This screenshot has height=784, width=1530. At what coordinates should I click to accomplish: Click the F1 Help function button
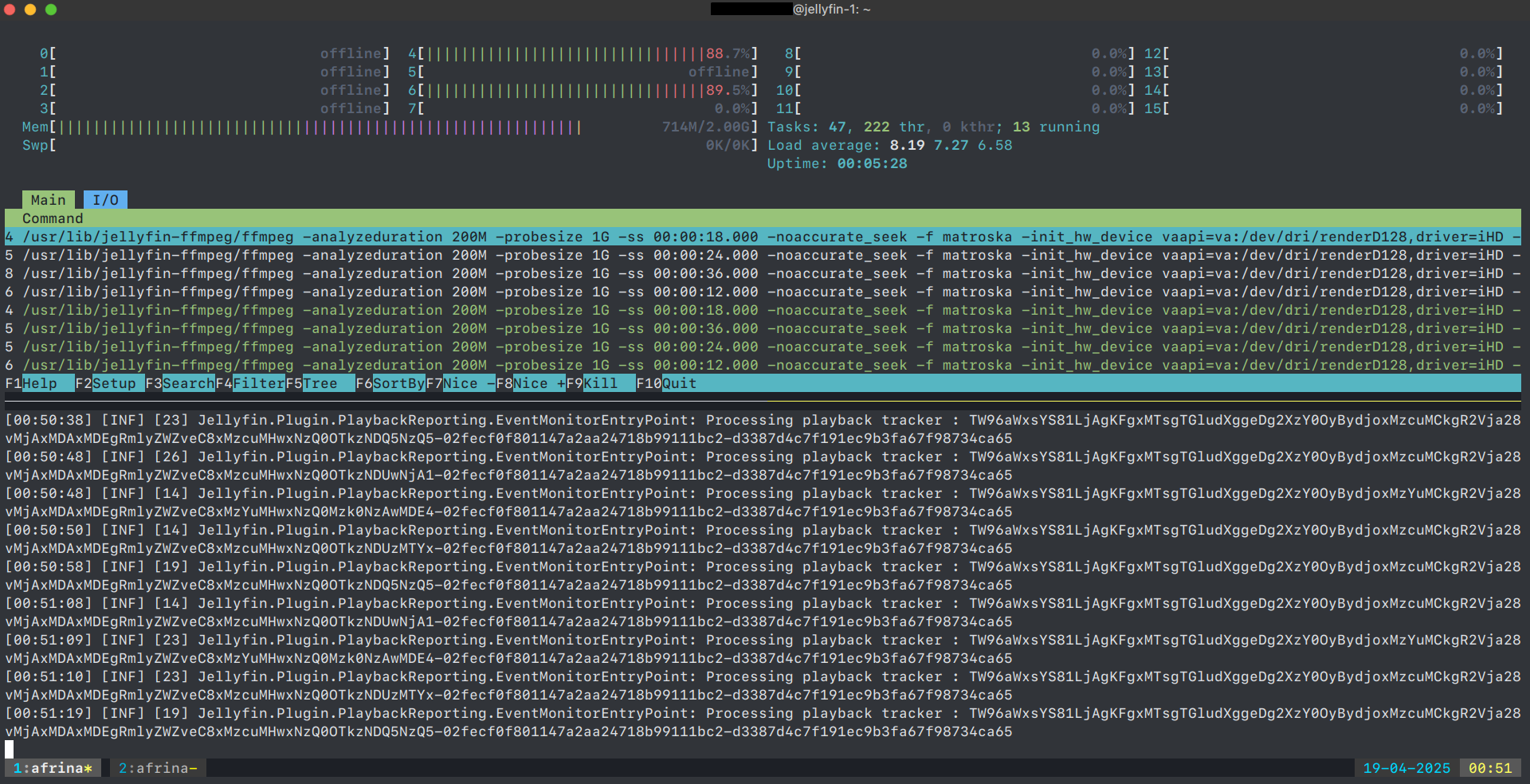(x=39, y=383)
